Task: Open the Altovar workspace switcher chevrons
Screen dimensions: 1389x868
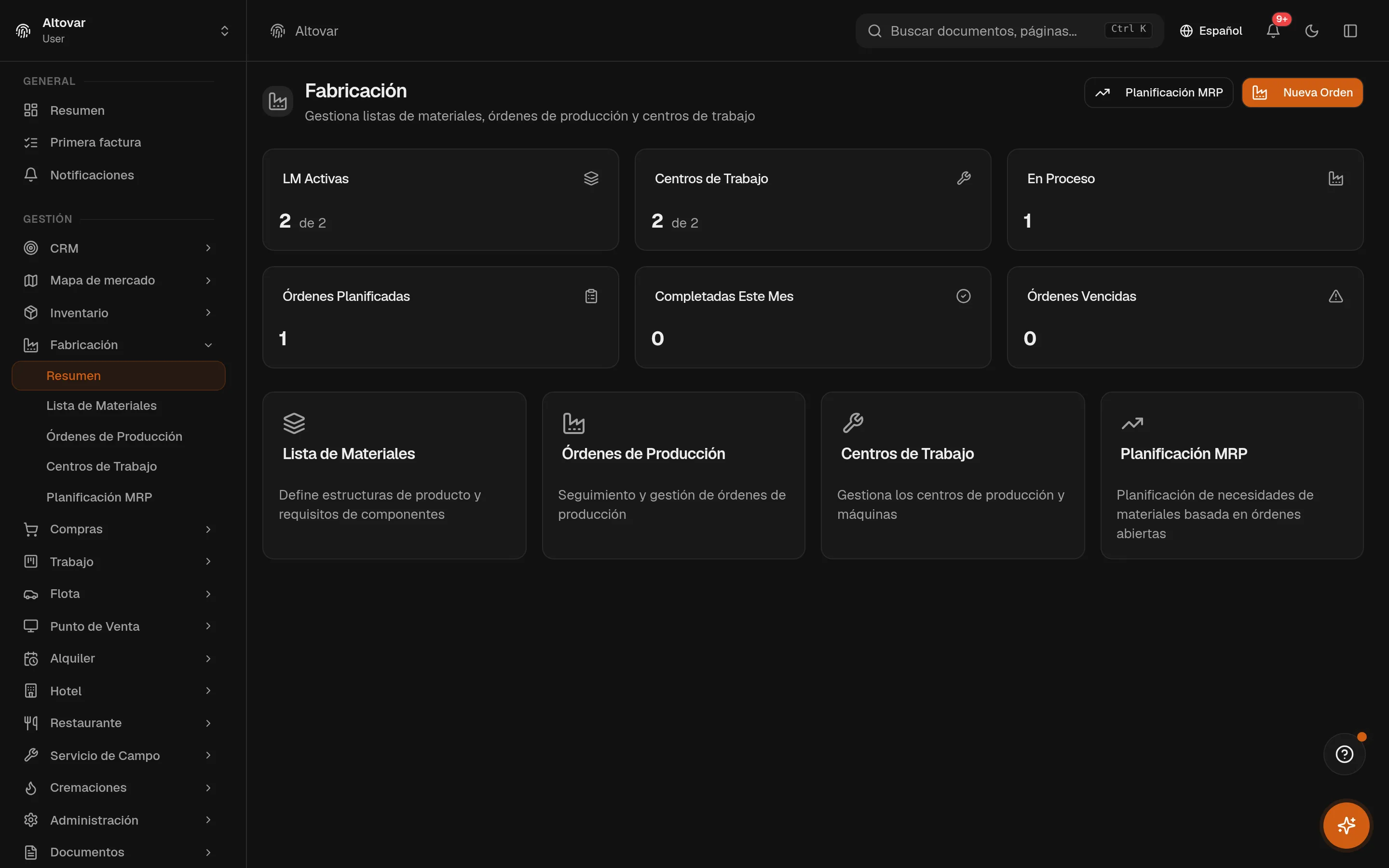Action: point(224,31)
